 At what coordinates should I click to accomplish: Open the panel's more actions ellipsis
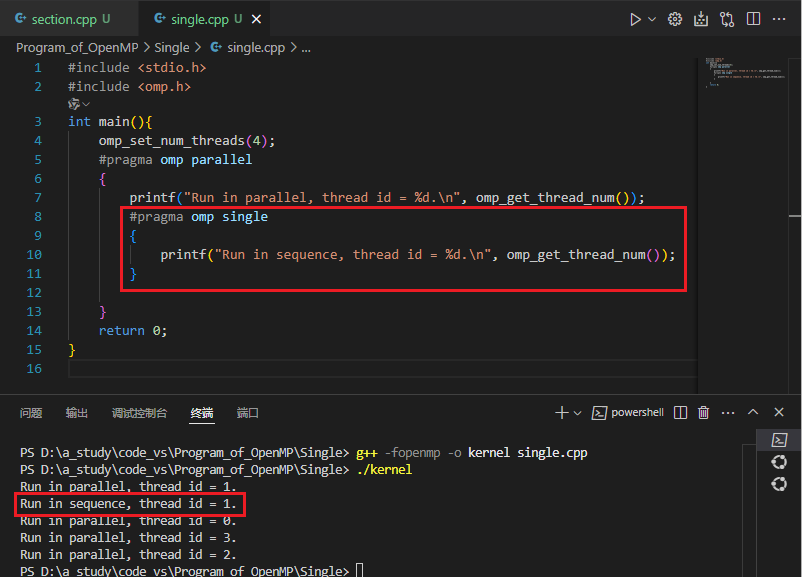tap(728, 412)
